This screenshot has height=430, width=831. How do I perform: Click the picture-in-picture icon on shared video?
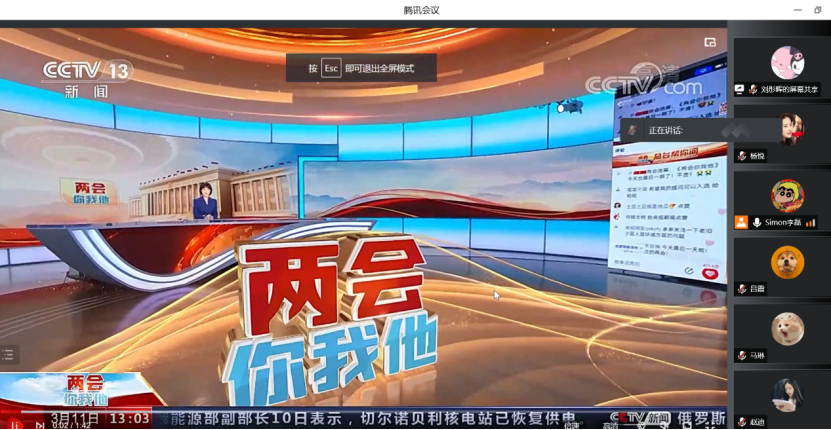[710, 42]
